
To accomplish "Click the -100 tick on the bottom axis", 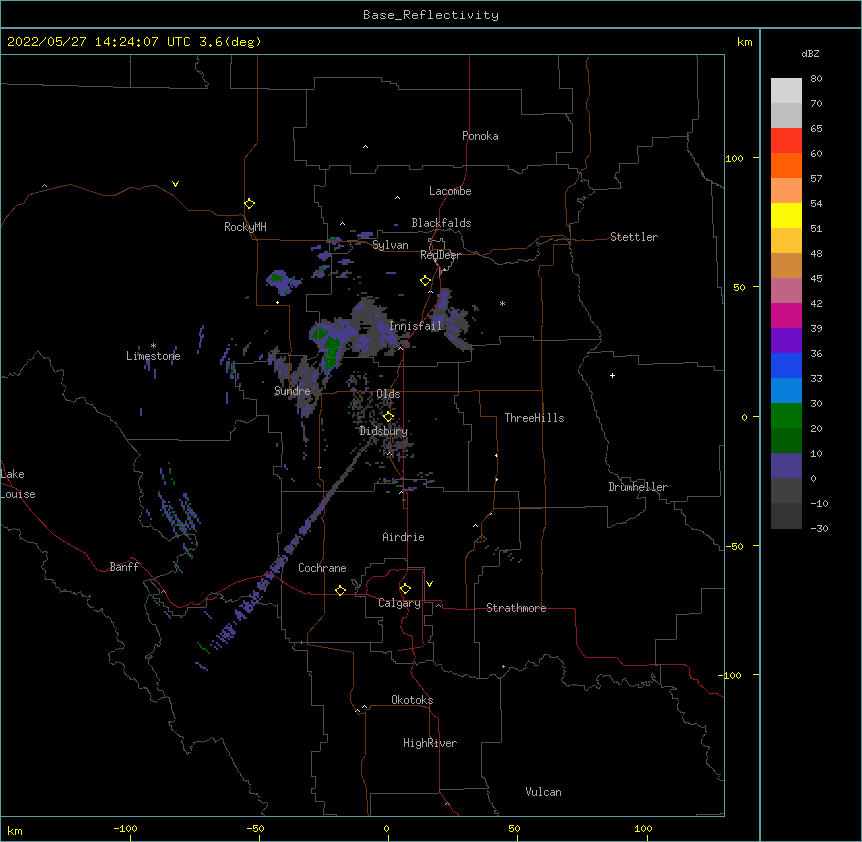I will point(125,828).
